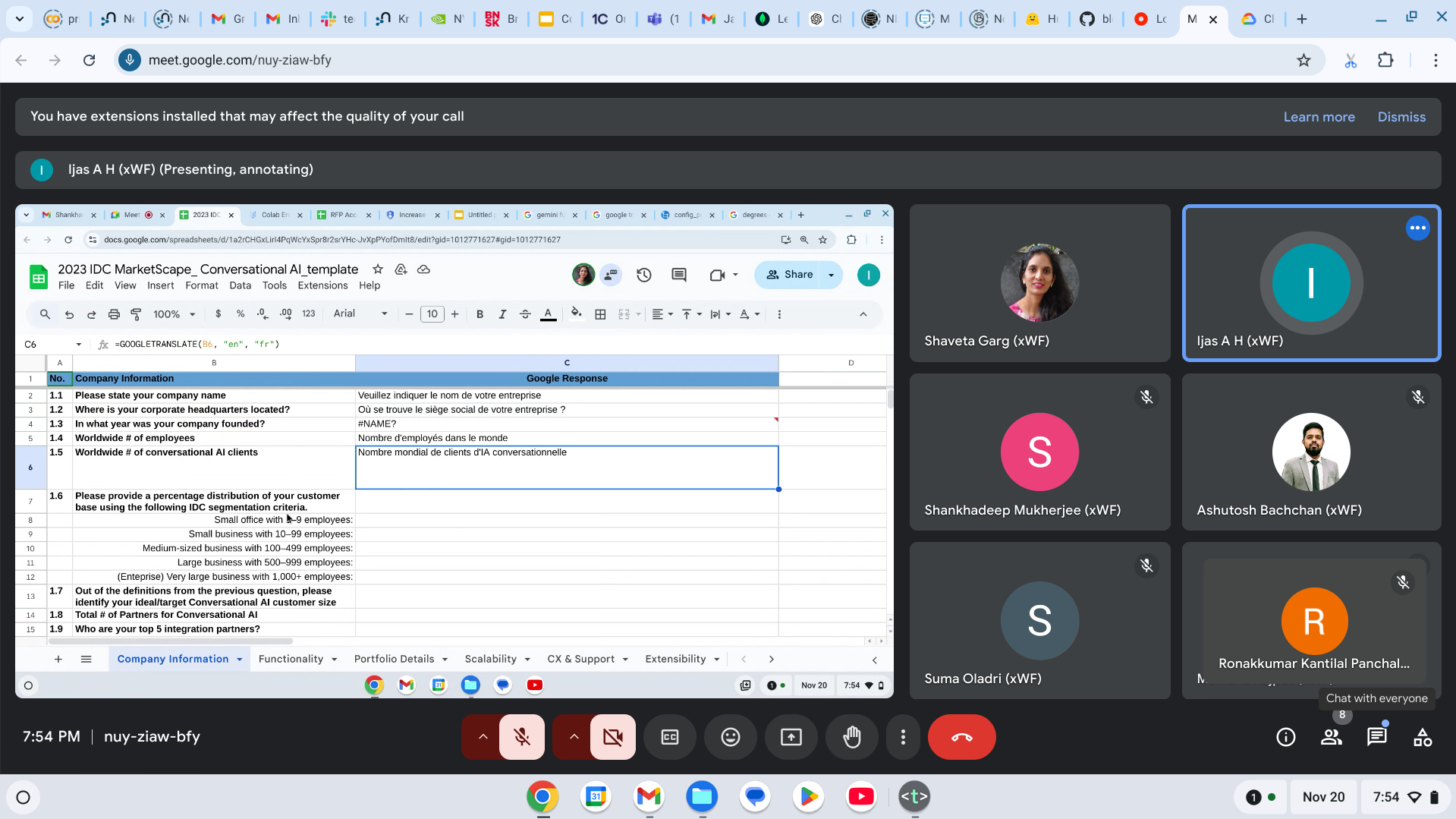Open Data menu in the shared Sheets

pyautogui.click(x=240, y=285)
